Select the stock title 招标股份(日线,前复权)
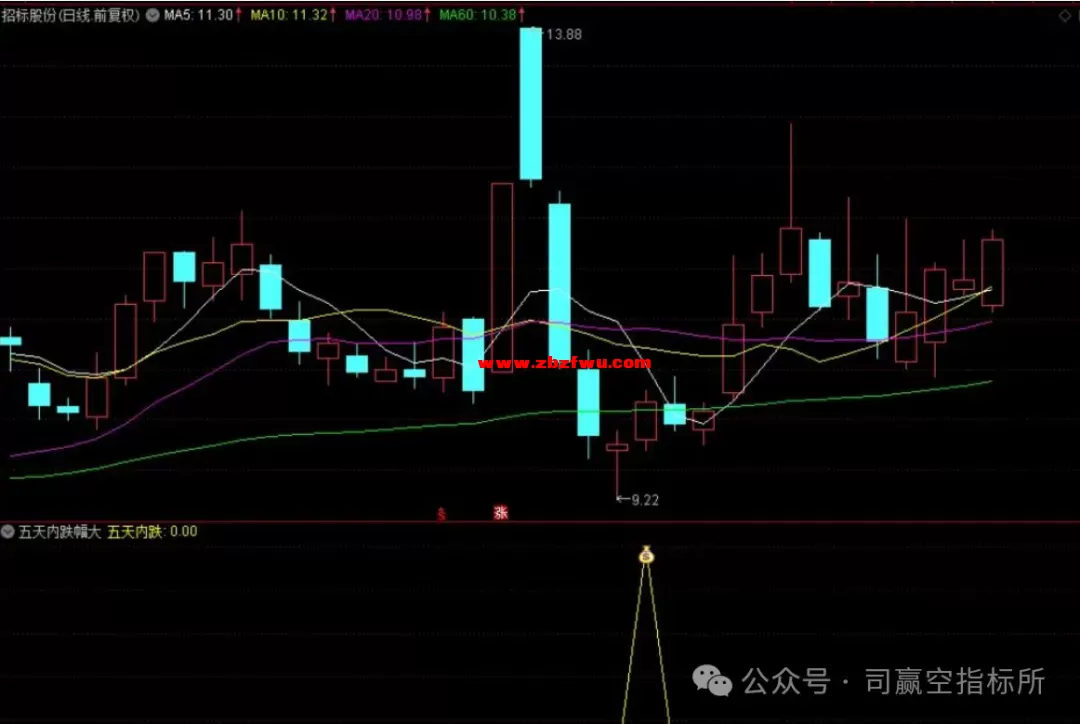This screenshot has height=724, width=1080. coord(71,14)
